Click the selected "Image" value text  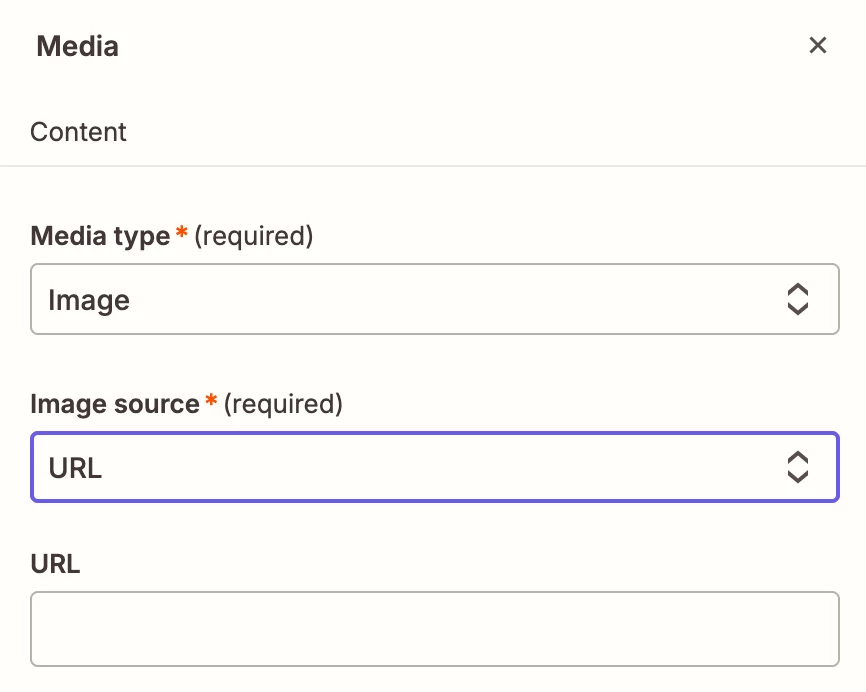[x=89, y=300]
